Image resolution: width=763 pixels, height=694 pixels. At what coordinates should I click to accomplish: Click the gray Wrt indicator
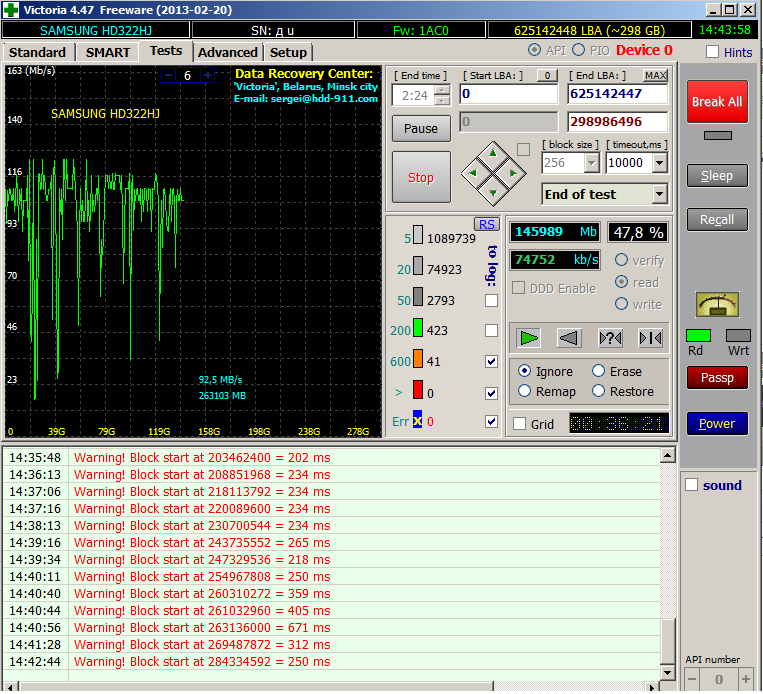(738, 335)
